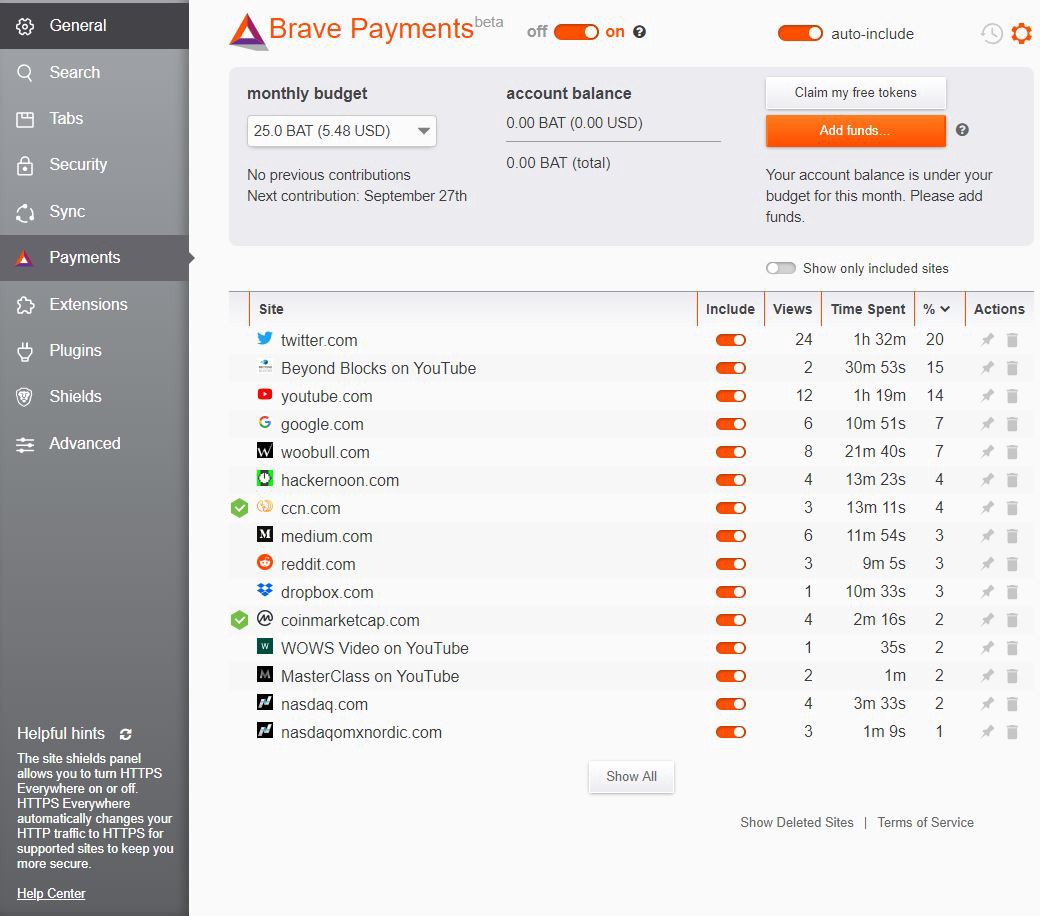Image resolution: width=1040 pixels, height=916 pixels.
Task: Turn off the Brave Payments main switch
Action: 576,32
